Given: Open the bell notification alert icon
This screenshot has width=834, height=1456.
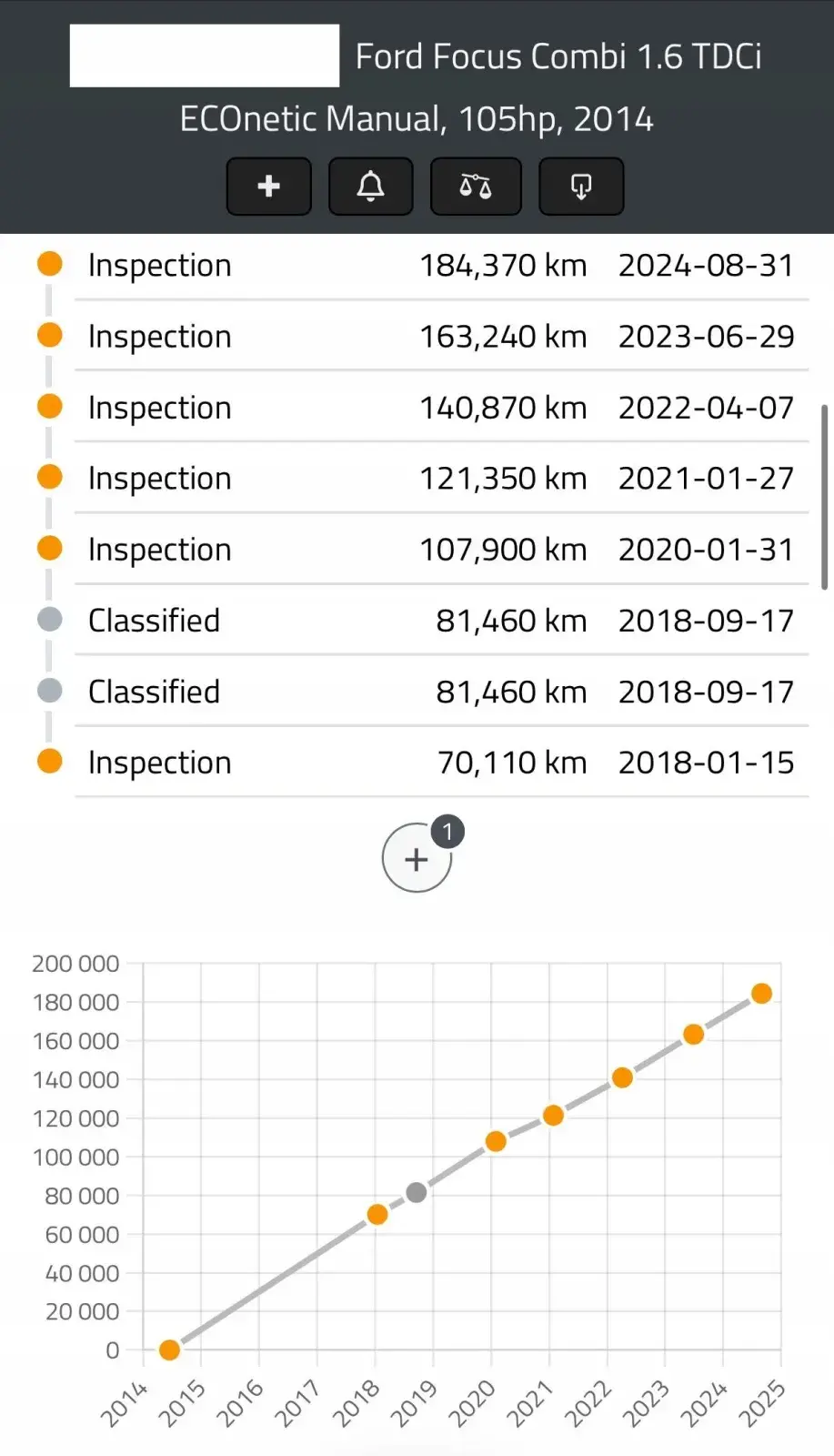Looking at the screenshot, I should click(370, 187).
